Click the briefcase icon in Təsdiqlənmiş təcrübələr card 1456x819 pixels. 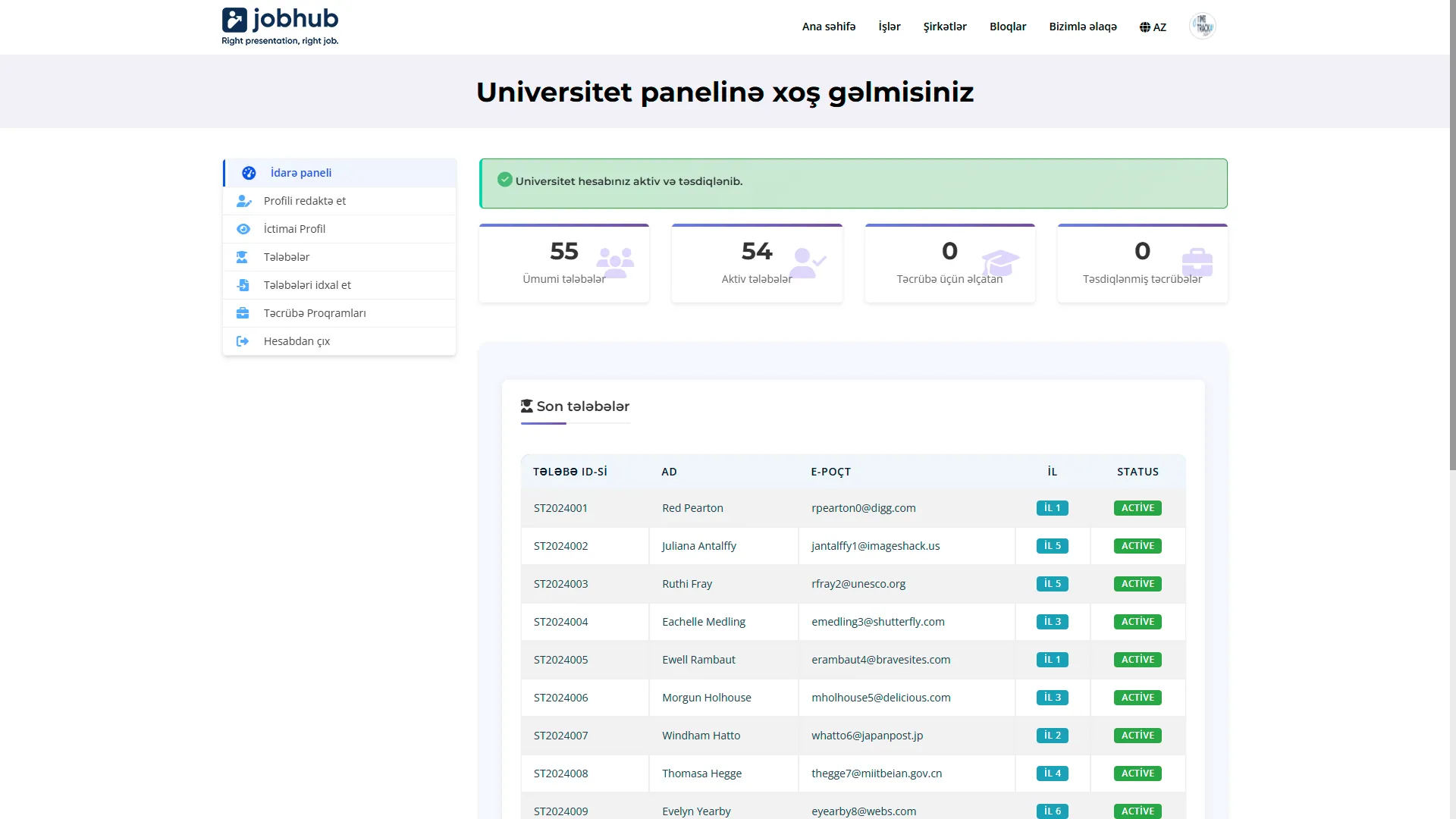[x=1197, y=263]
